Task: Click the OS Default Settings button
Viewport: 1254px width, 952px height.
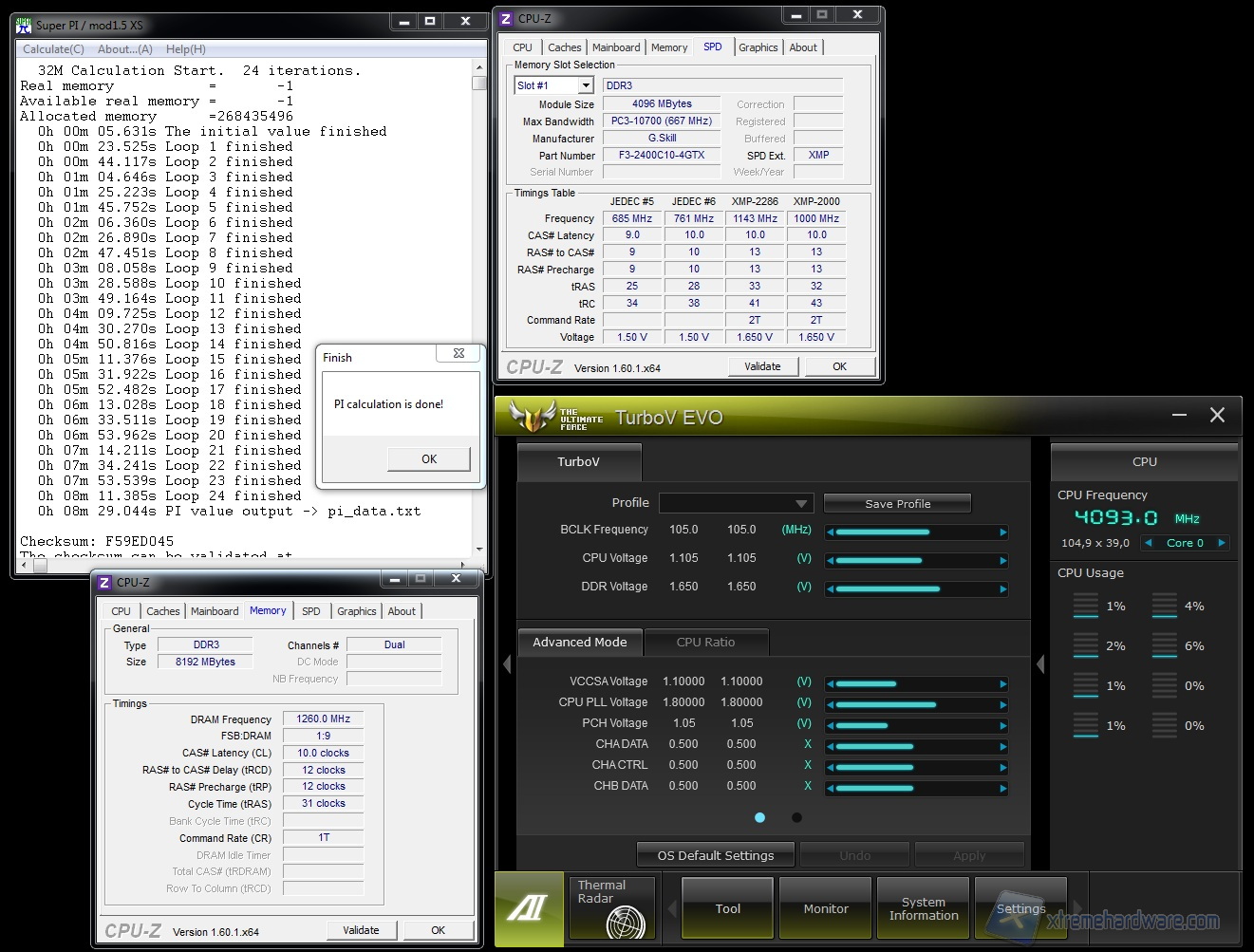Action: (715, 855)
